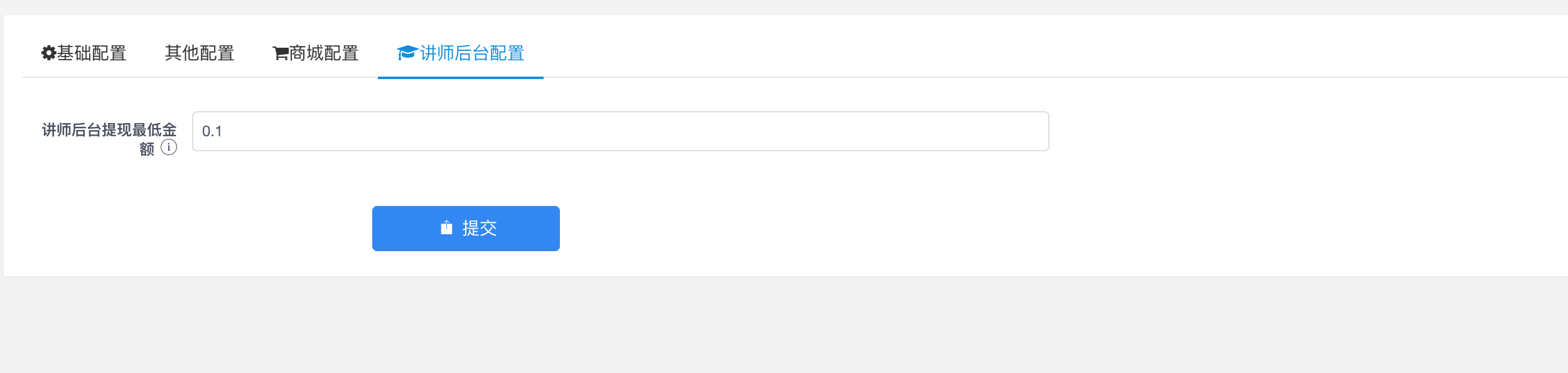Screen dimensions: 1568x373
Task: Click the upload icon inside the 提交 button
Action: [446, 227]
